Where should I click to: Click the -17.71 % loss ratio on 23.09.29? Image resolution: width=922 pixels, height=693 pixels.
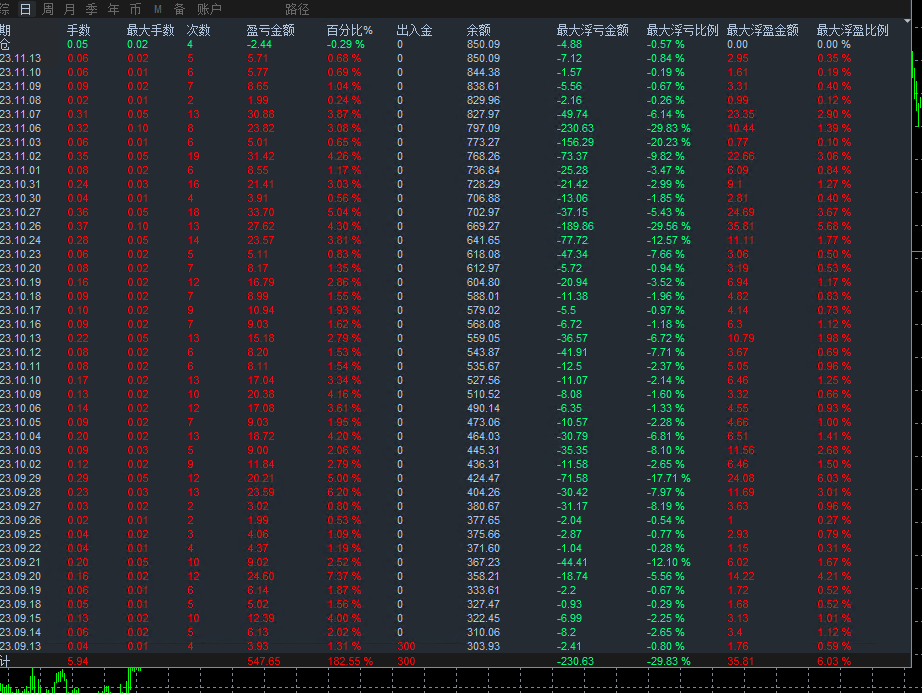[x=669, y=478]
